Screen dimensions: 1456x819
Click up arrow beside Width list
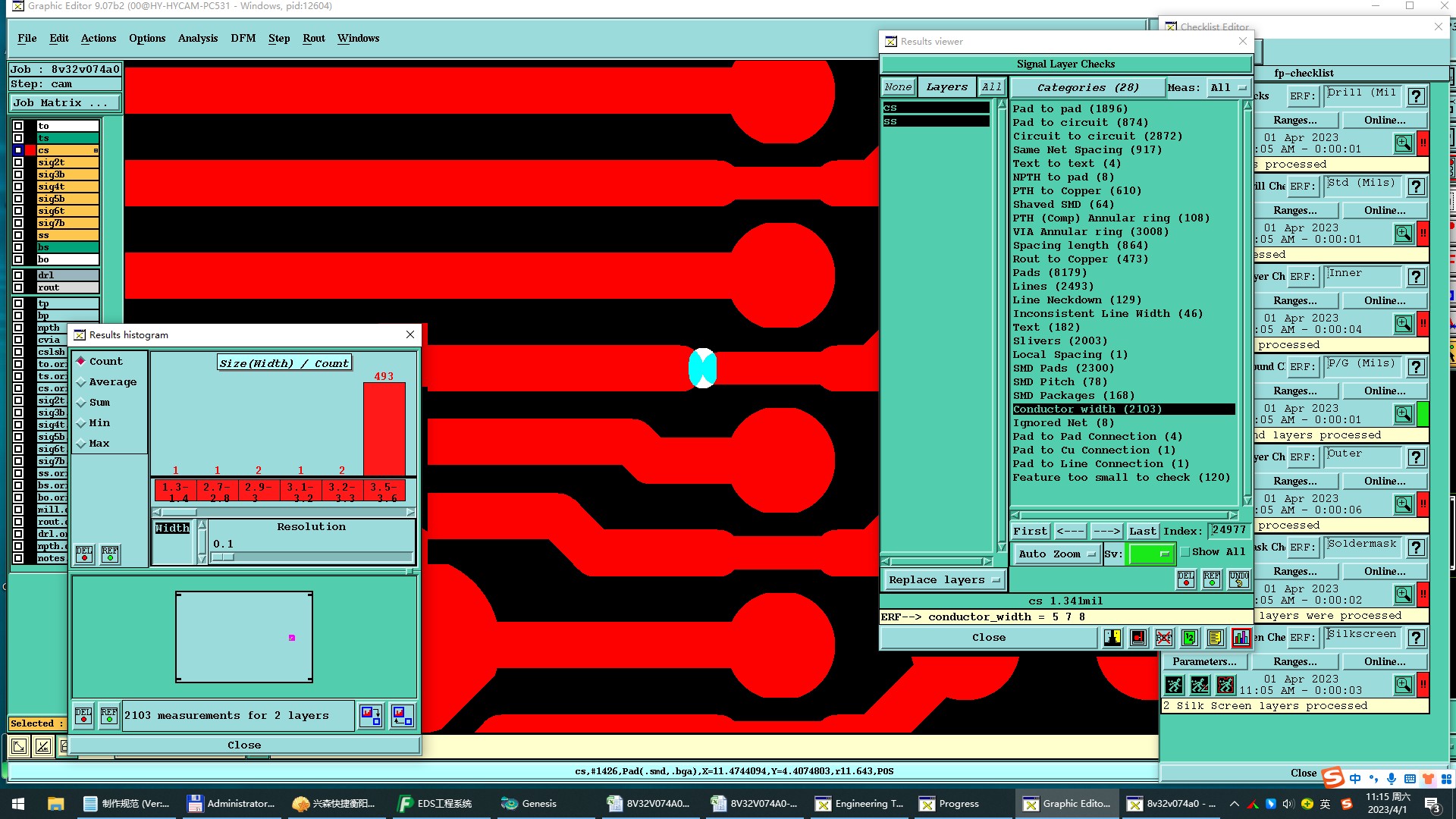point(202,525)
